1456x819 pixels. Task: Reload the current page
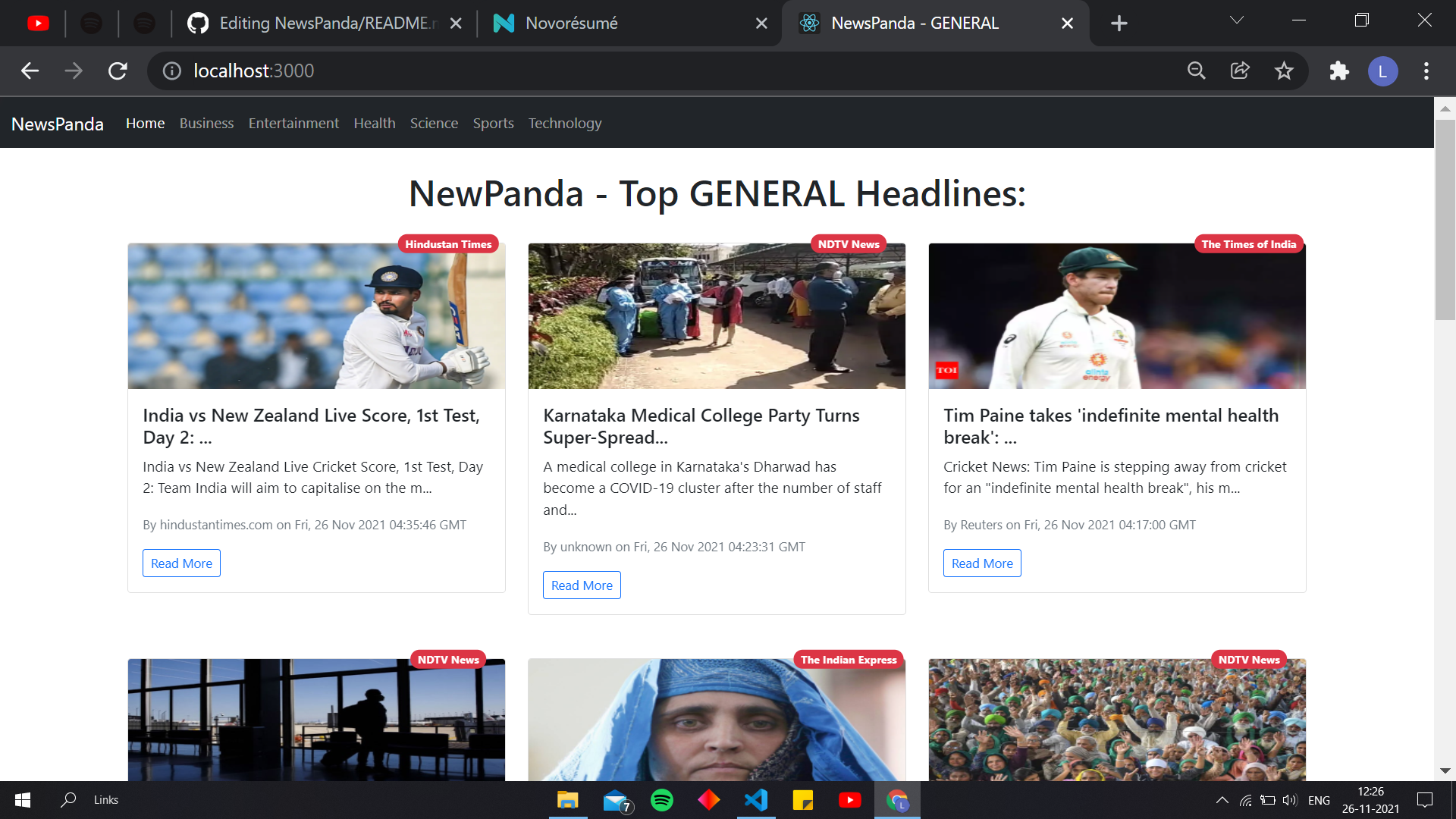point(118,71)
